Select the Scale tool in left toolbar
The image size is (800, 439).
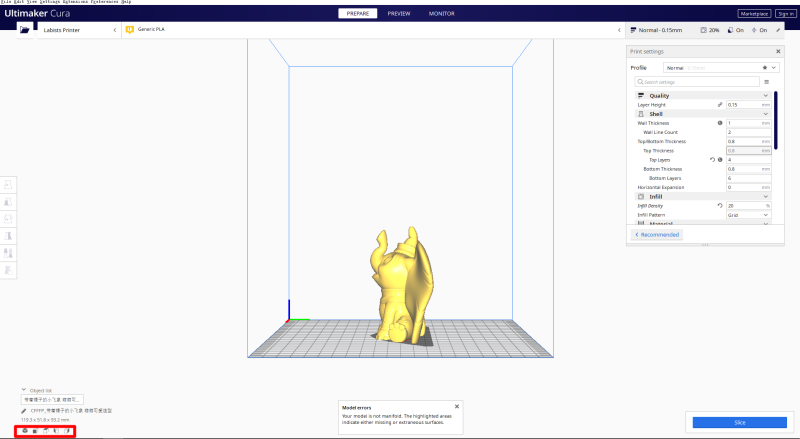[x=8, y=202]
